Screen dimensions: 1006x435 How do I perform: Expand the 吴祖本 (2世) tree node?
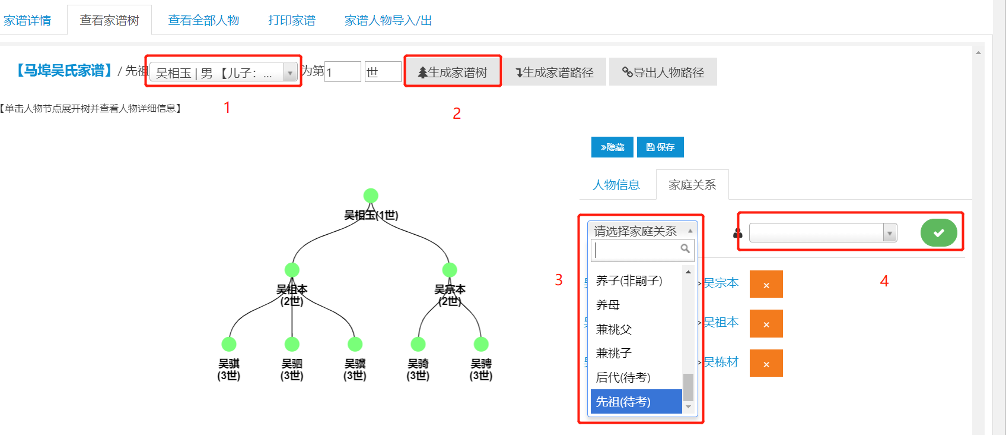pyautogui.click(x=292, y=269)
